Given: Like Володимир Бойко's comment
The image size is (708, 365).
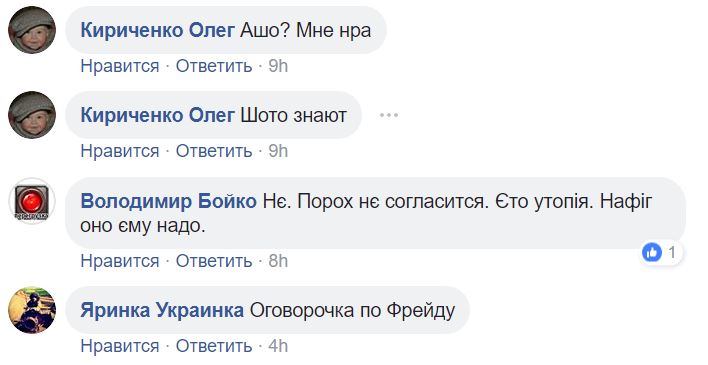Looking at the screenshot, I should [120, 261].
